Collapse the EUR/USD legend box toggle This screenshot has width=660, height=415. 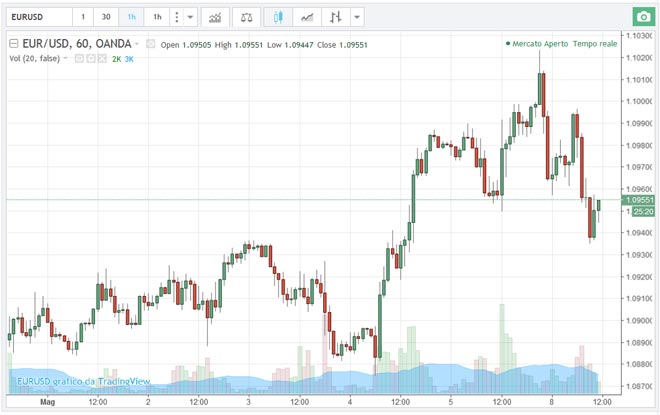(x=14, y=44)
